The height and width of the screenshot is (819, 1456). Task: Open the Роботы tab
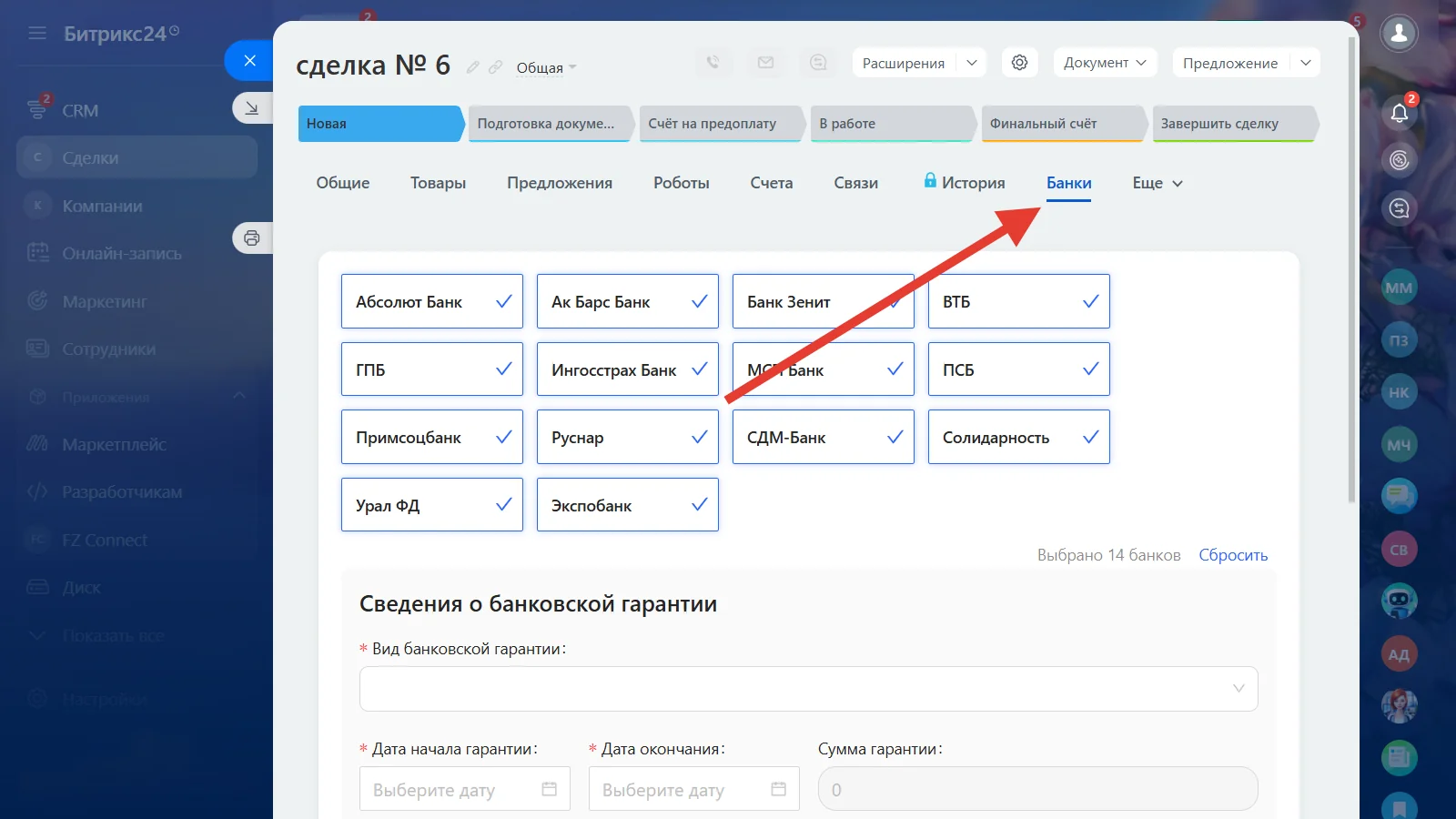682,183
